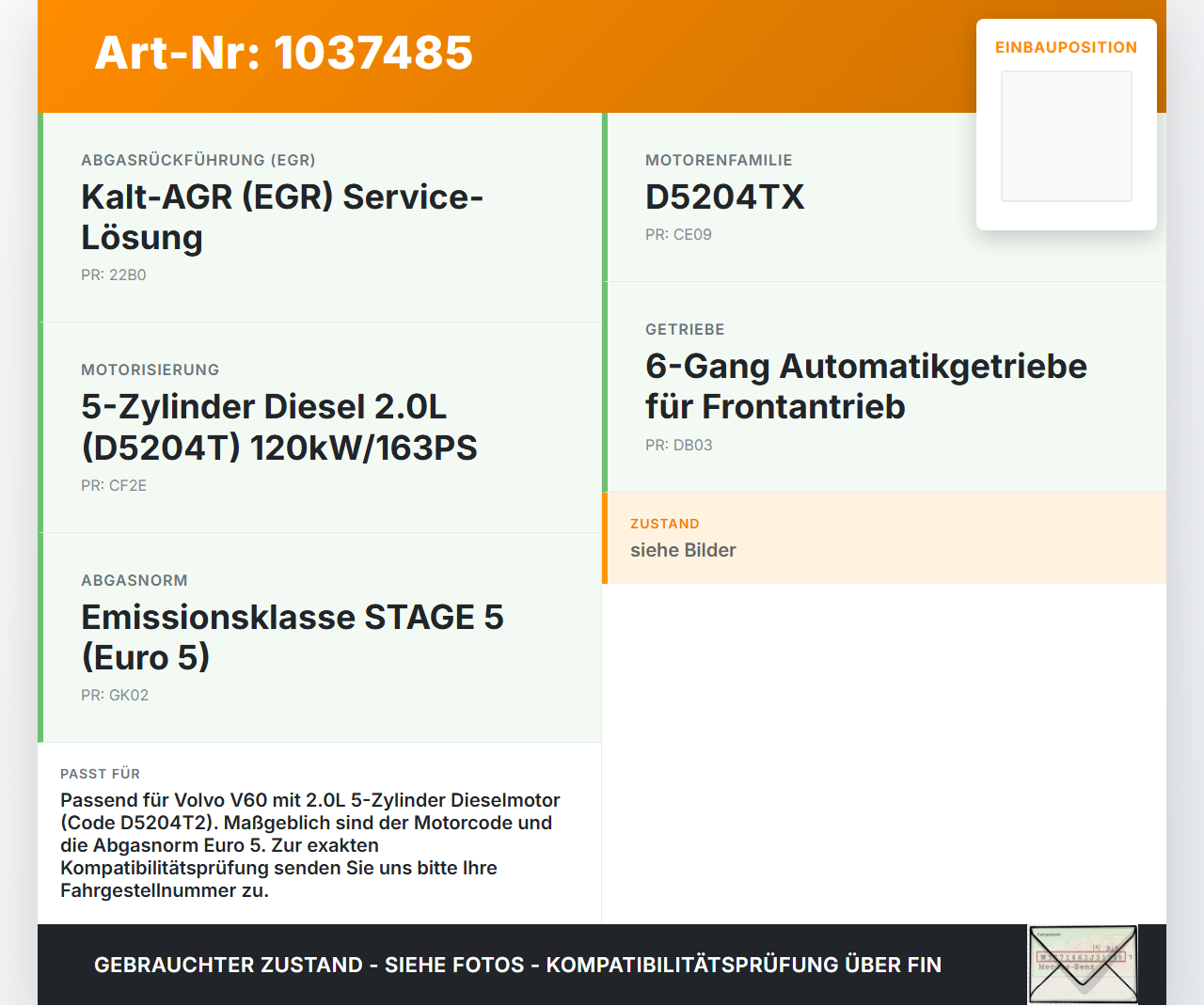The image size is (1204, 1006).
Task: Click the Volvo V60 compatibility paragraph
Action: (x=310, y=845)
